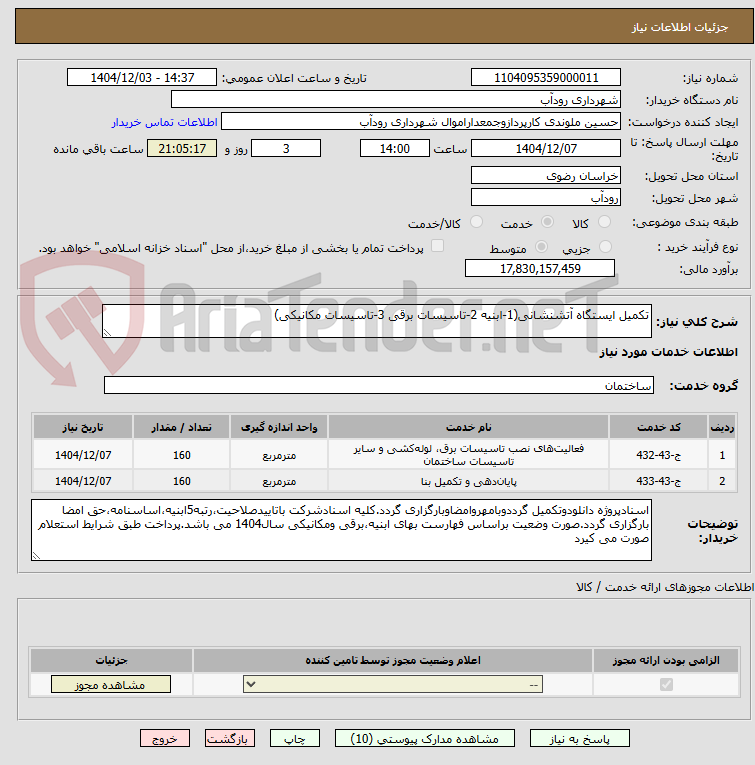Click the جزئیات اطلاعات نیاز page title

[679, 27]
